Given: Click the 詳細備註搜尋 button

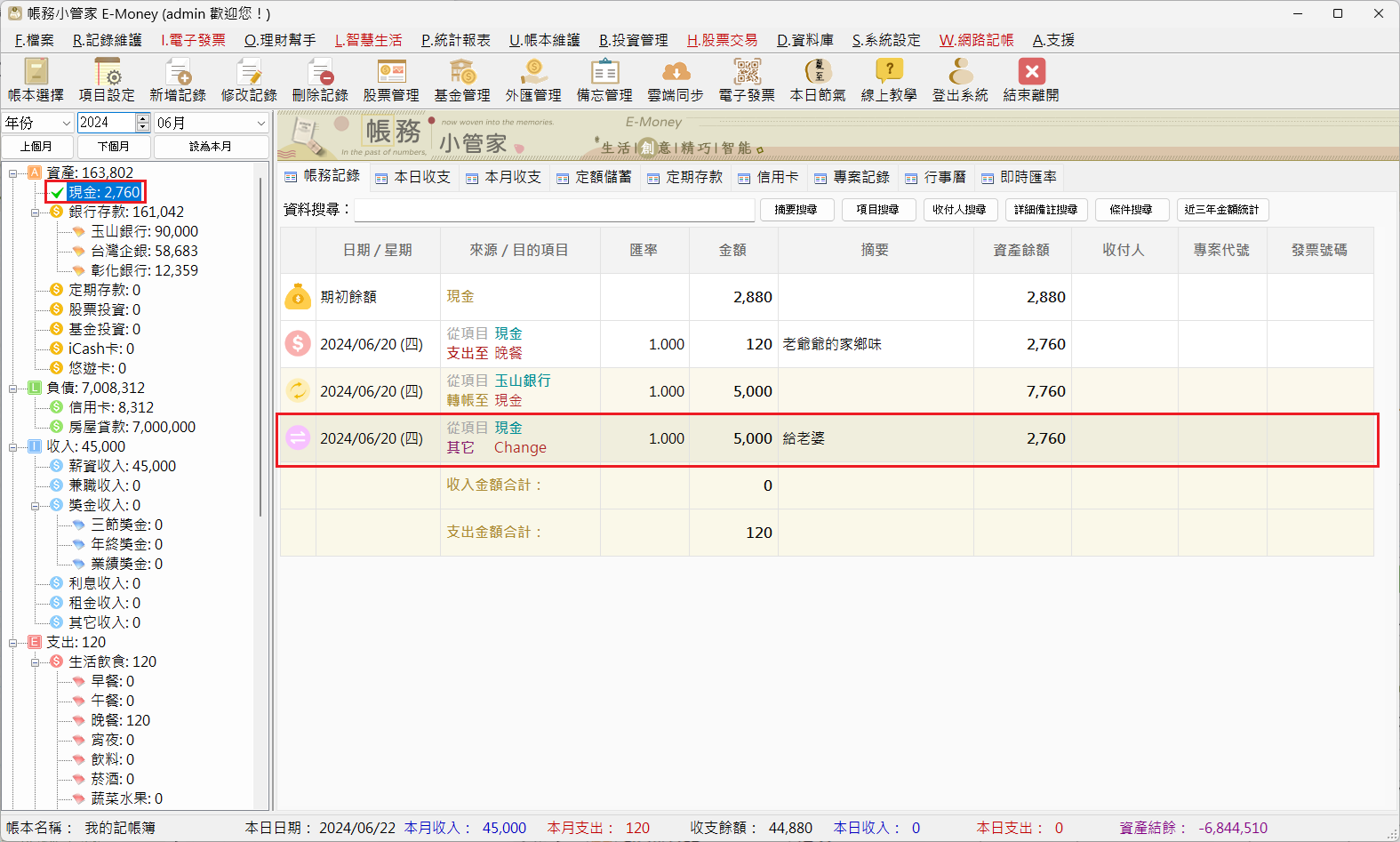Looking at the screenshot, I should point(1046,210).
